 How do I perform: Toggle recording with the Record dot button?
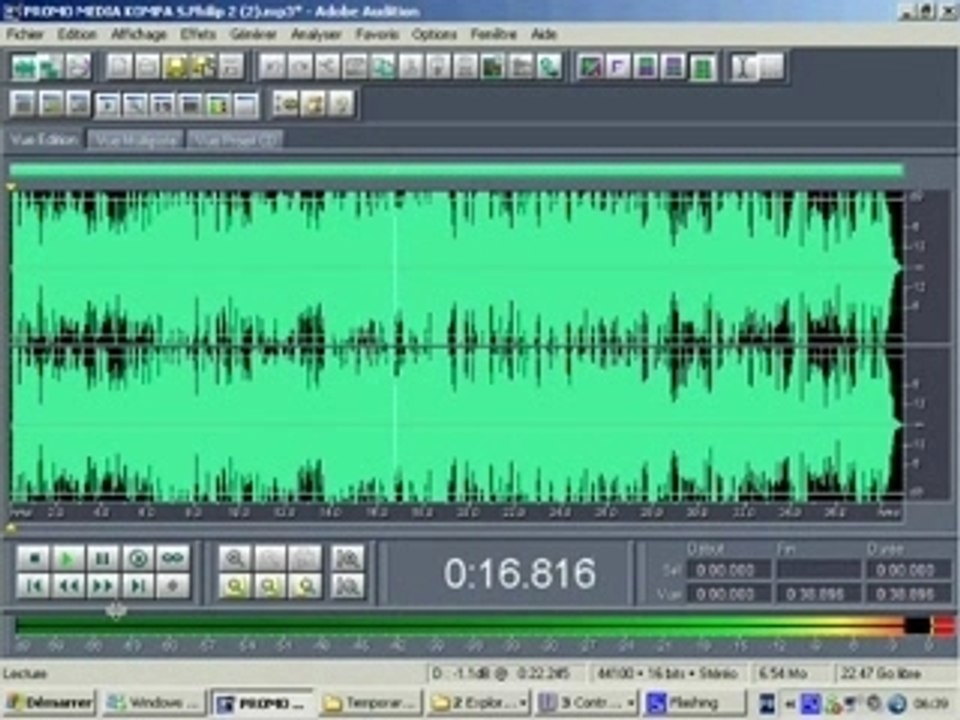coord(173,586)
